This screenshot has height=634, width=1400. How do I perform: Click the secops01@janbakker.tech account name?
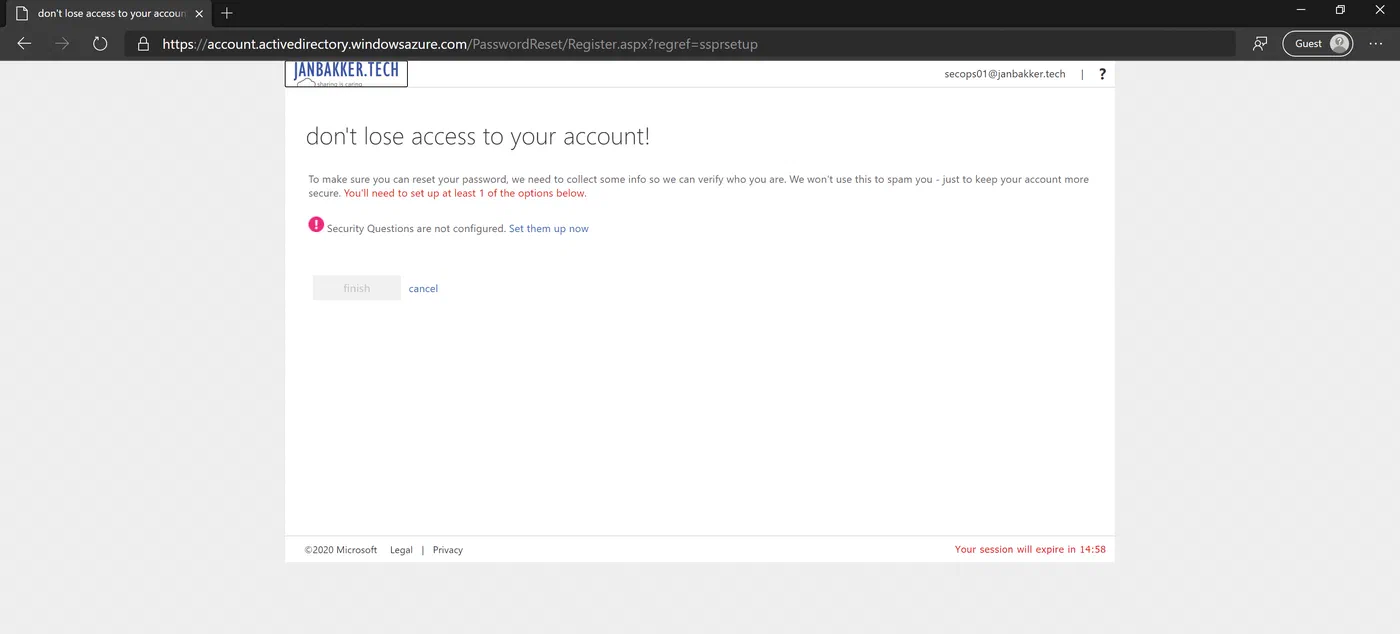[x=1005, y=74]
